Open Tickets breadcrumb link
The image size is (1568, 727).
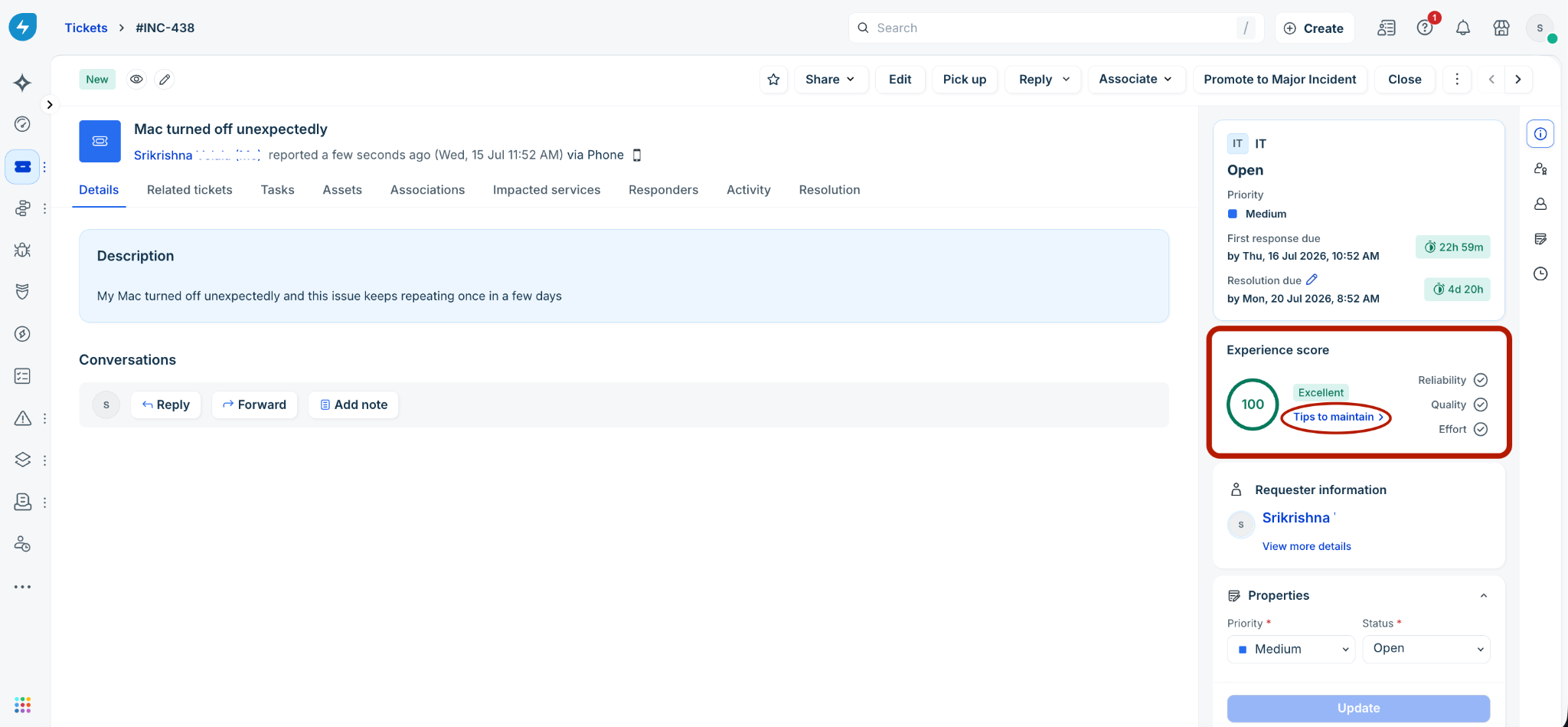coord(86,28)
